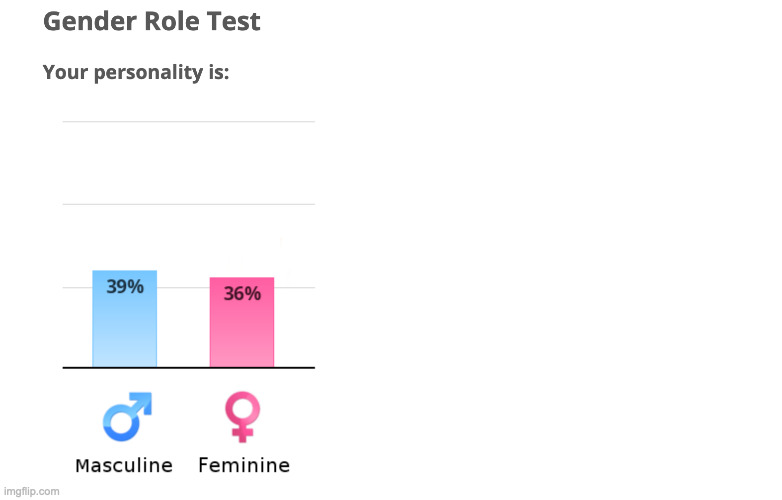Click the 'Your personality is:' subtitle
The height and width of the screenshot is (500, 782).
(136, 72)
